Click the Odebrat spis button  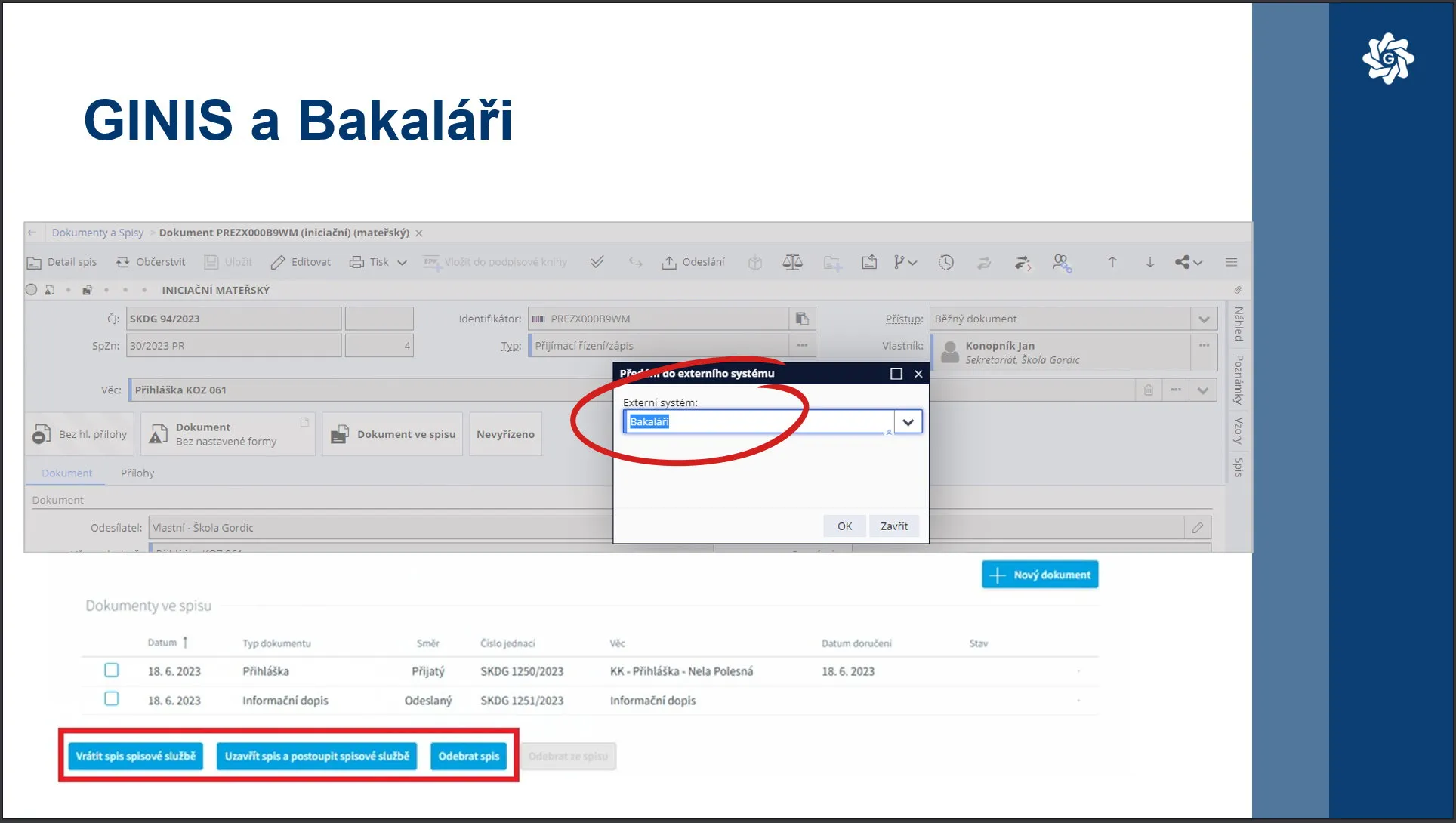(469, 756)
